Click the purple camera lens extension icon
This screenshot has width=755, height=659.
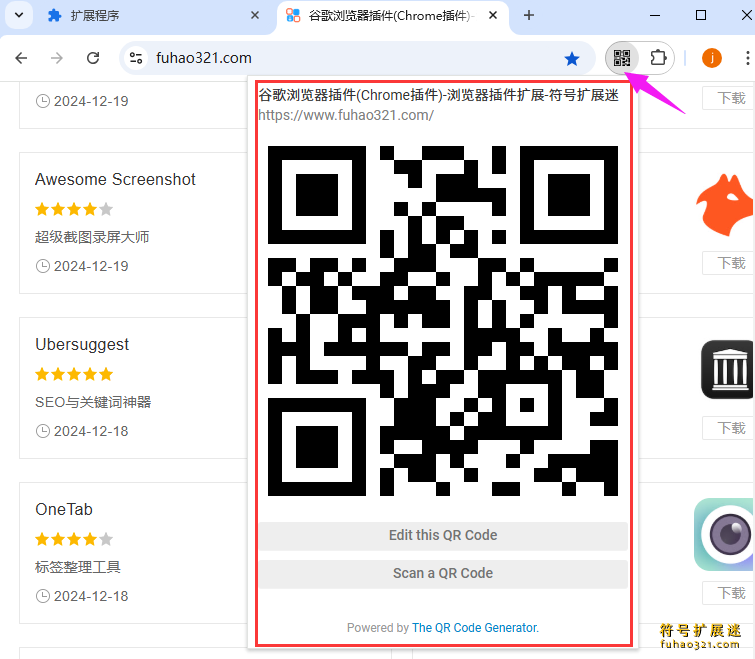[x=724, y=534]
